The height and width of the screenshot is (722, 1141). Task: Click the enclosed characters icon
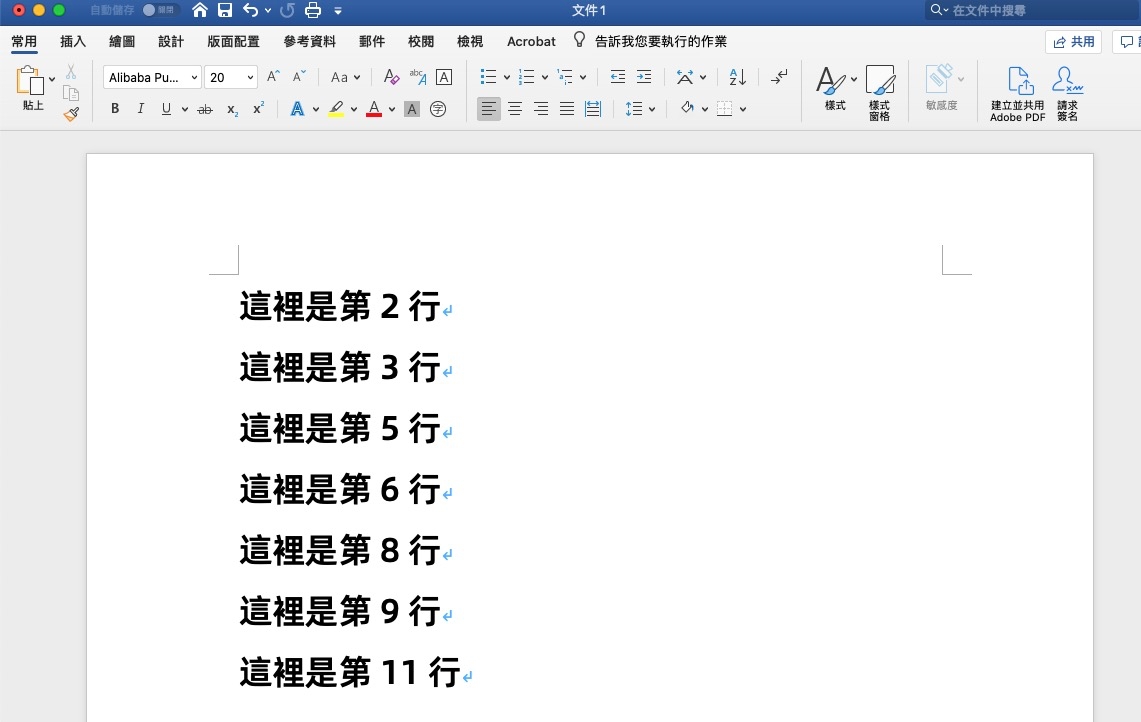pos(438,109)
